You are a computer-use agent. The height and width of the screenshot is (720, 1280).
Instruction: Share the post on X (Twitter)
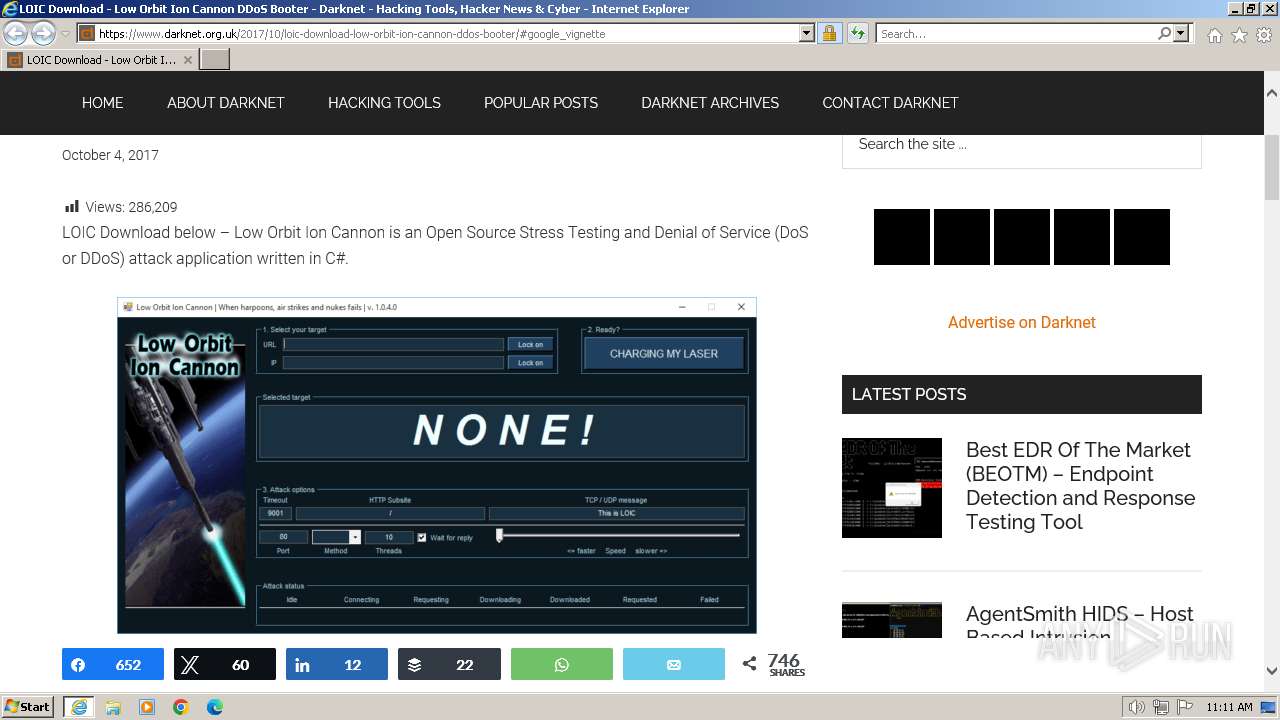point(225,664)
